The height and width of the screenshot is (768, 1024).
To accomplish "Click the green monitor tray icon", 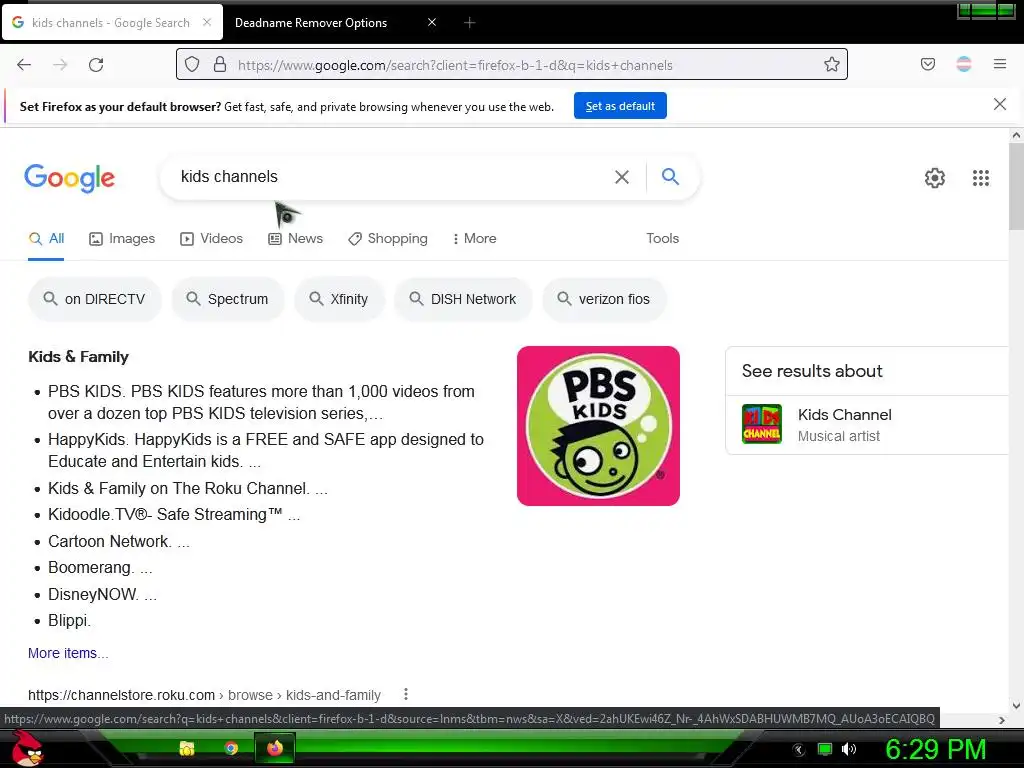I will pyautogui.click(x=825, y=749).
